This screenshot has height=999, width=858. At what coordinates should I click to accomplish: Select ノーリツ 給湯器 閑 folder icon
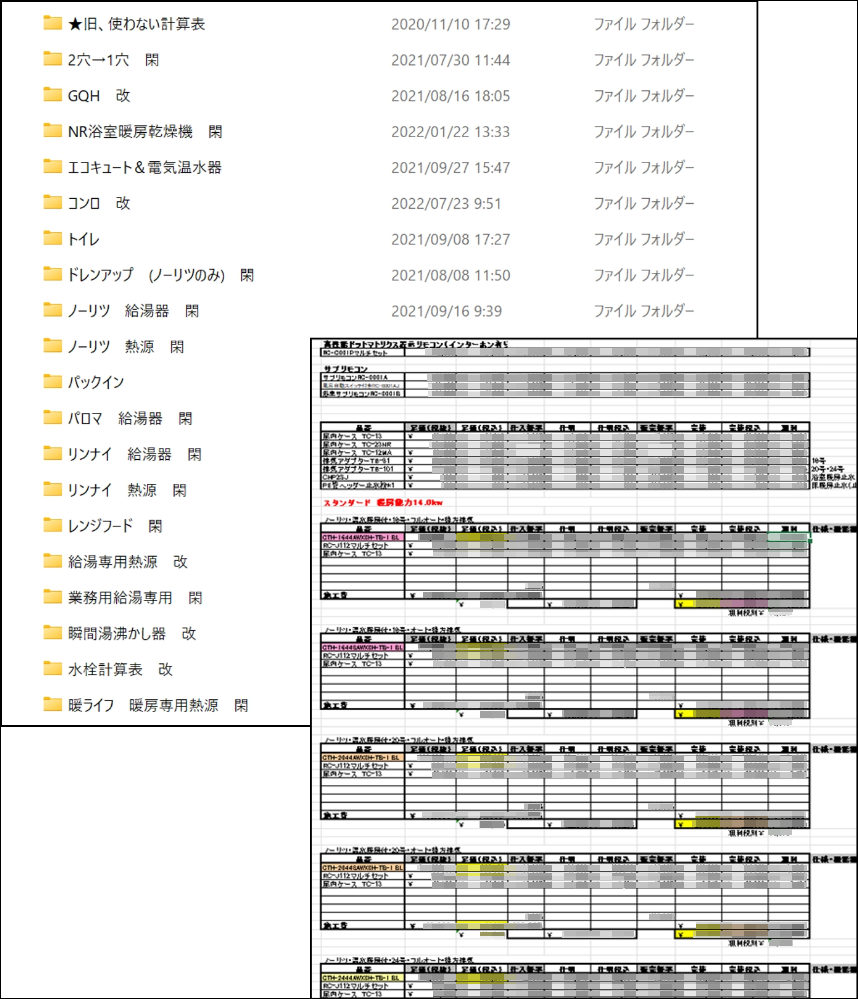point(52,310)
